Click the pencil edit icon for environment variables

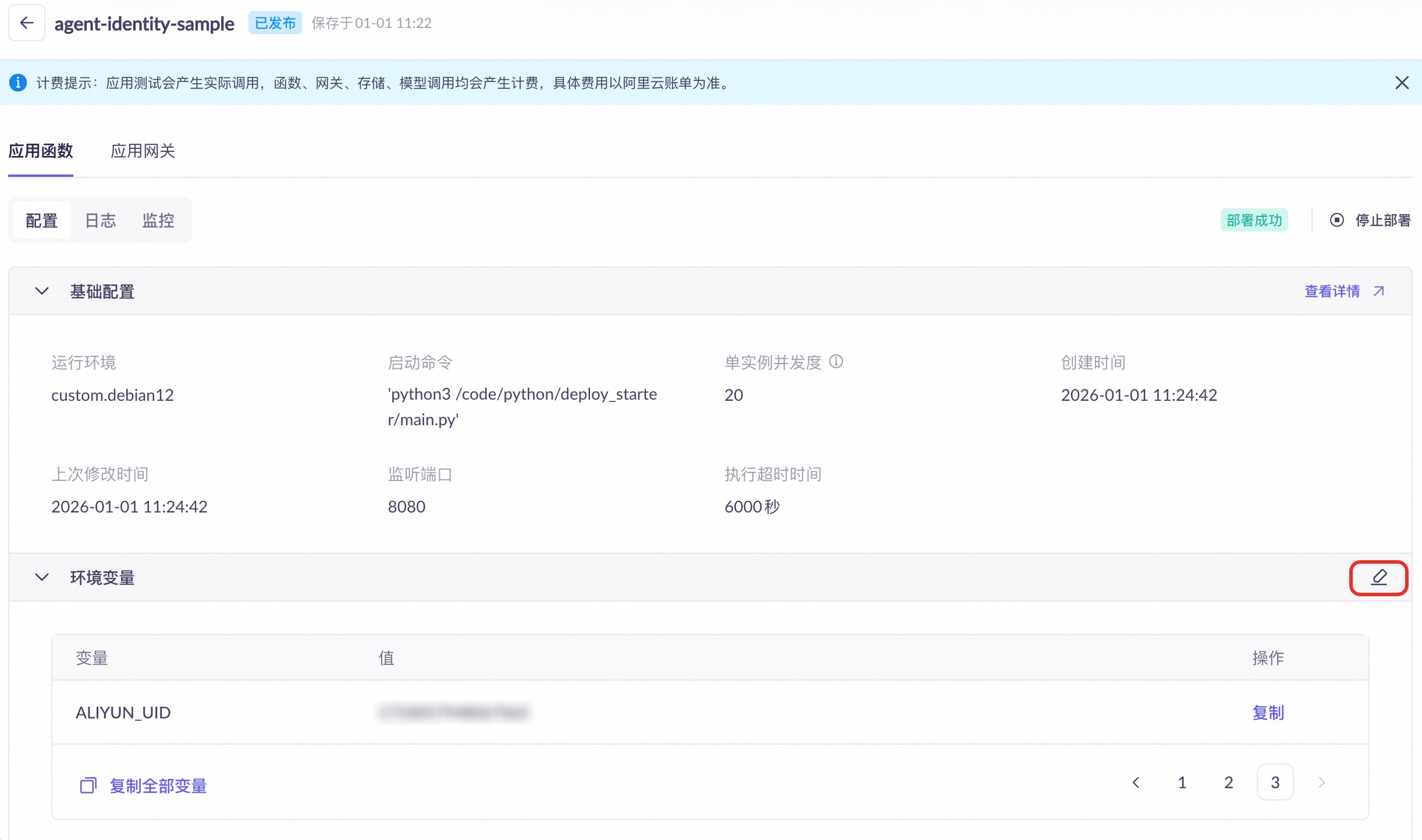[1378, 578]
